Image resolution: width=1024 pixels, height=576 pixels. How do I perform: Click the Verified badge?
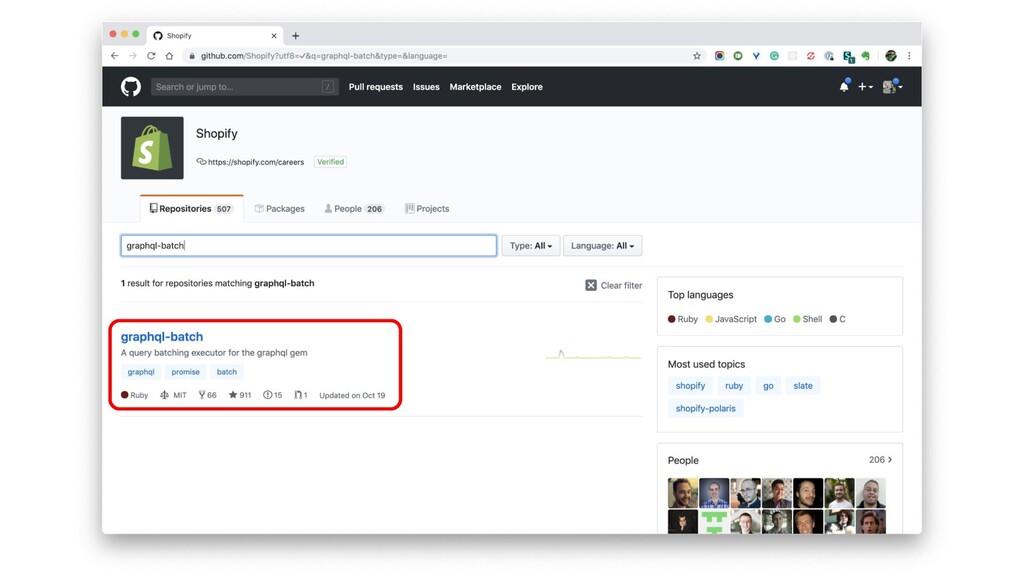[x=330, y=162]
